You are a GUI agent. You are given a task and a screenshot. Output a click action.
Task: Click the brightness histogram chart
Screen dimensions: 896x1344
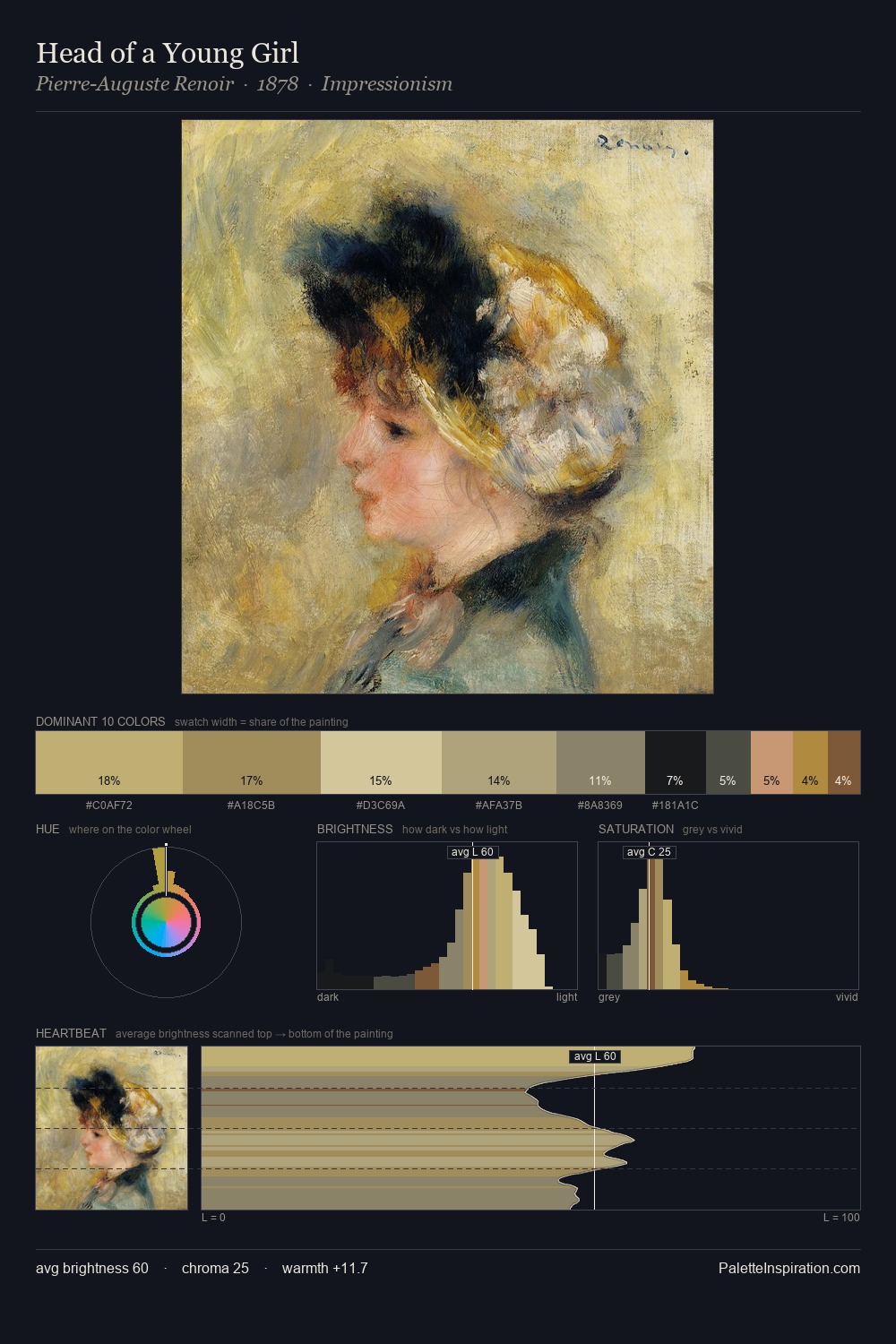(447, 916)
